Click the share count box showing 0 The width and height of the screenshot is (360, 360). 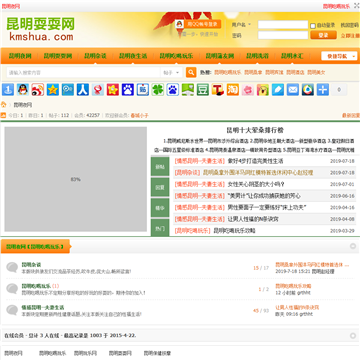339,89
